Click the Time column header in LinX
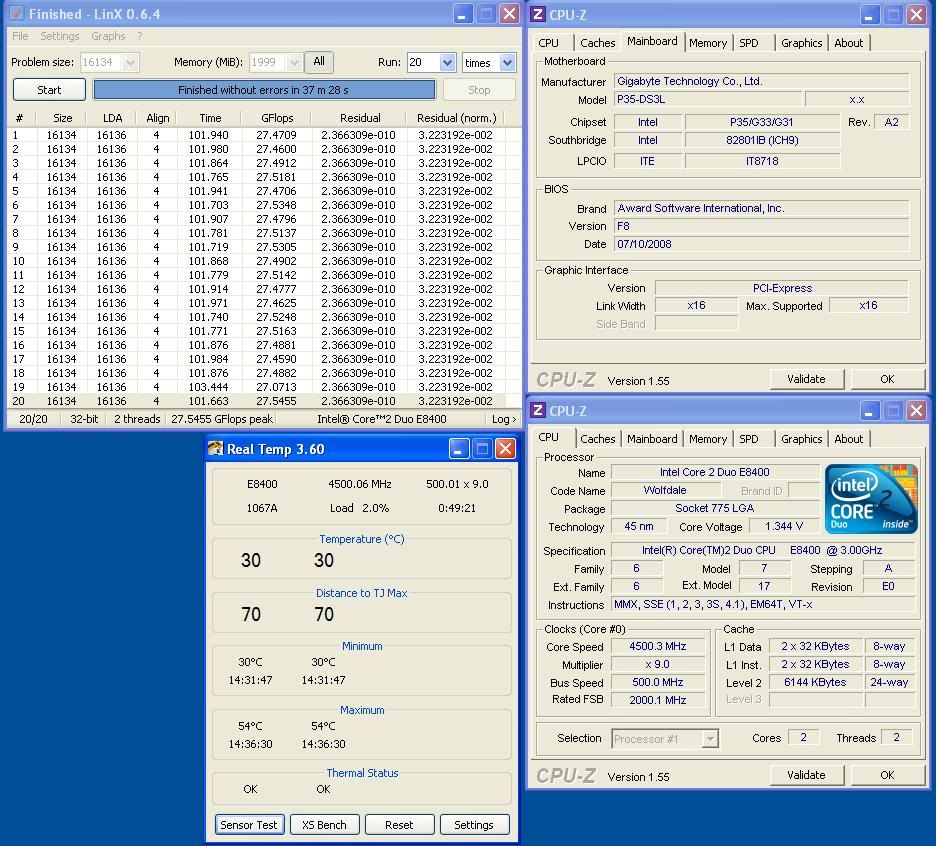This screenshot has height=846, width=936. click(x=210, y=118)
